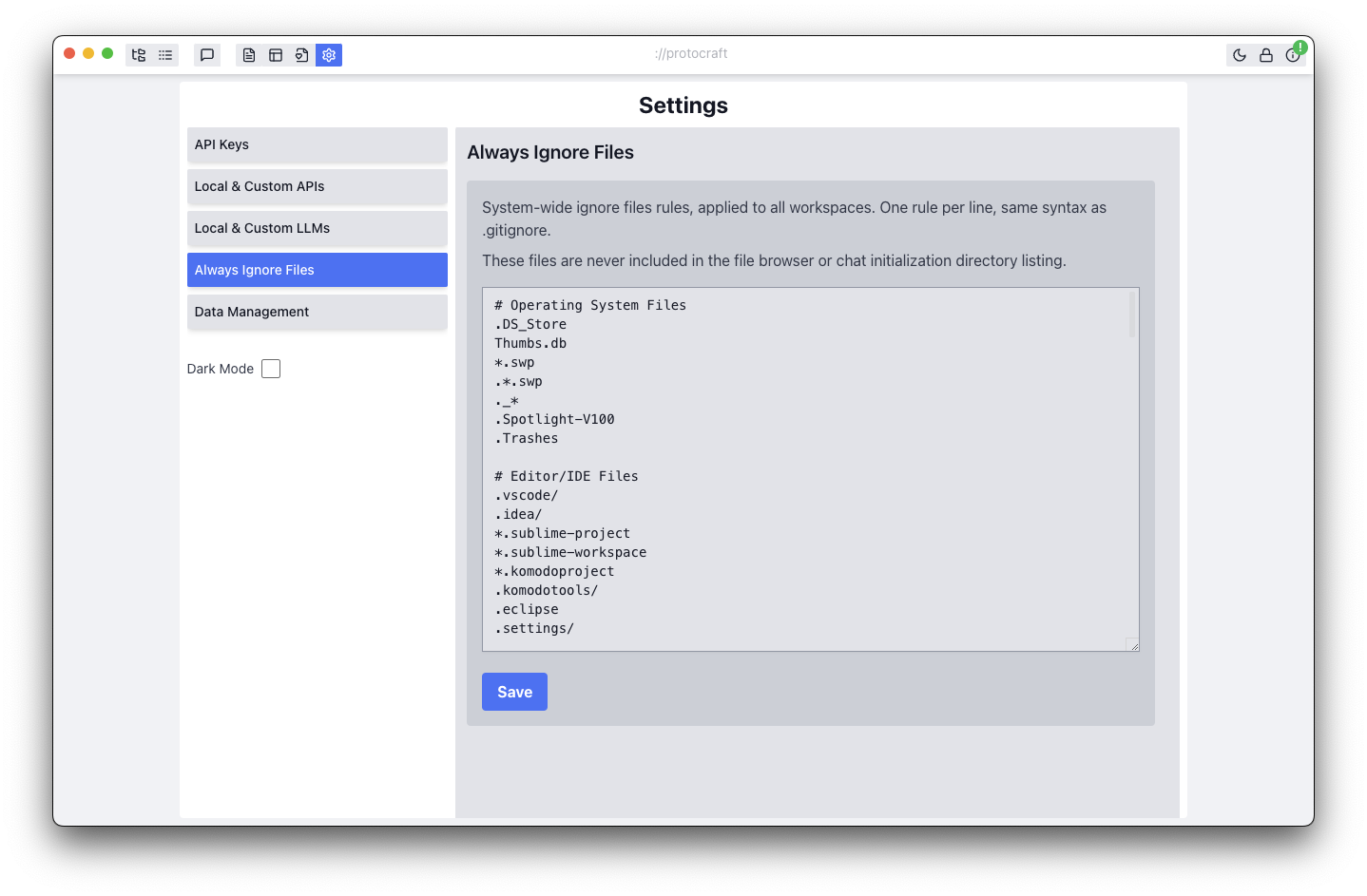
Task: Select the Always Ignore Files section
Action: (317, 270)
